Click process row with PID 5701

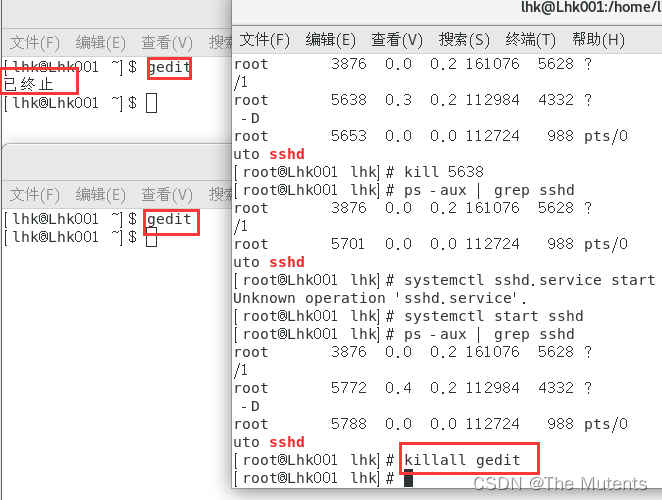pos(431,244)
